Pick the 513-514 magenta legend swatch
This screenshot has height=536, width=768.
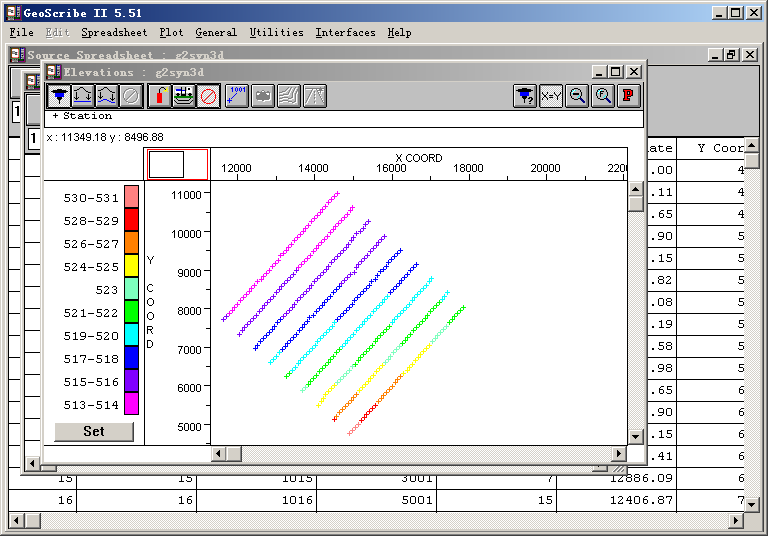coord(131,403)
